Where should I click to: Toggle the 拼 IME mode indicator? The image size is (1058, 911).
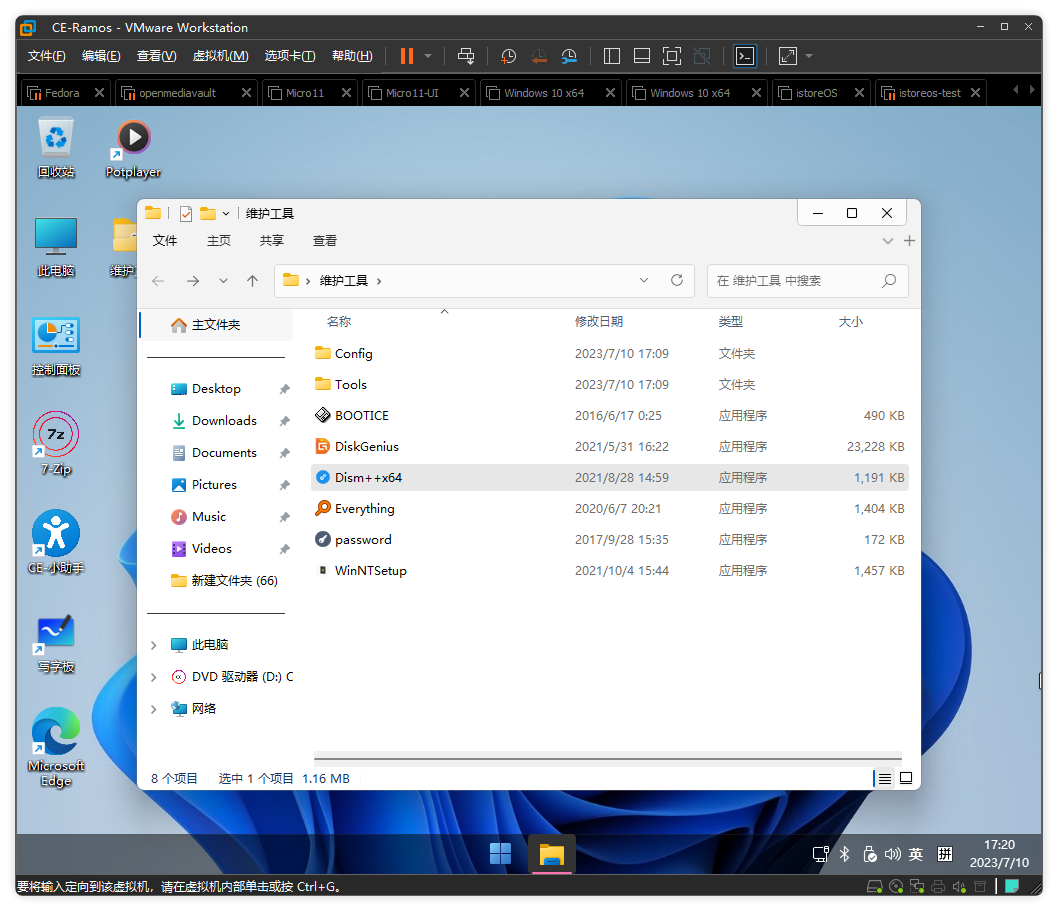point(945,854)
